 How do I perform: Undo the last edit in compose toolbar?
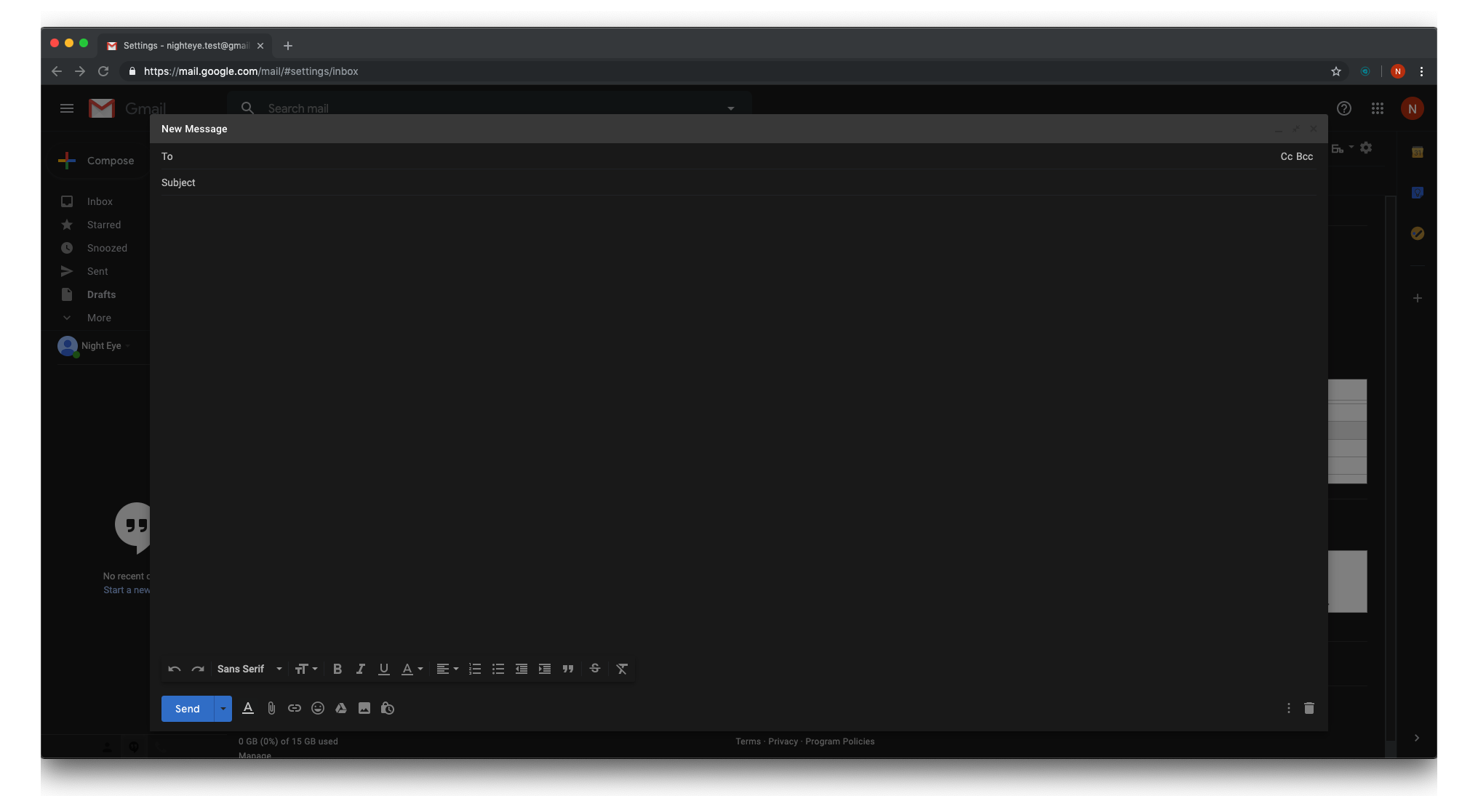[175, 669]
